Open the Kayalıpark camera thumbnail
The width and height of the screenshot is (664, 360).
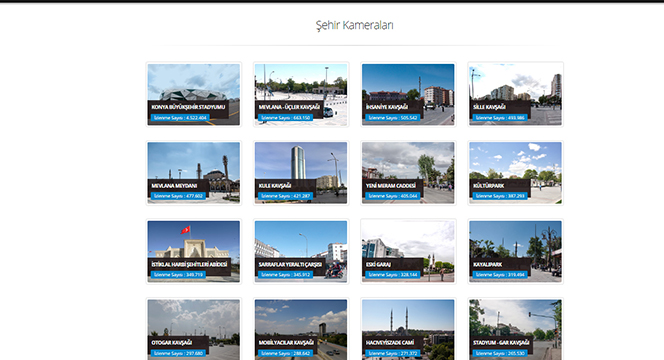pos(515,252)
